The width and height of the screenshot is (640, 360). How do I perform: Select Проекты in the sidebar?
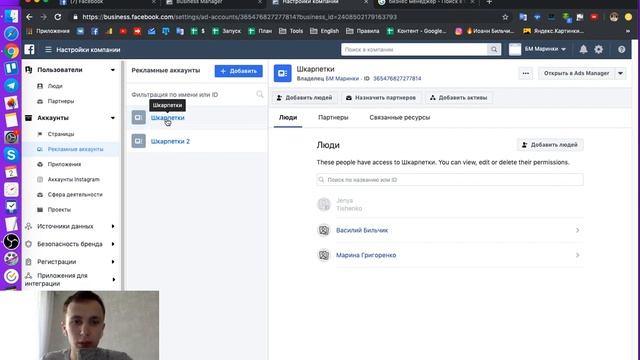[59, 210]
